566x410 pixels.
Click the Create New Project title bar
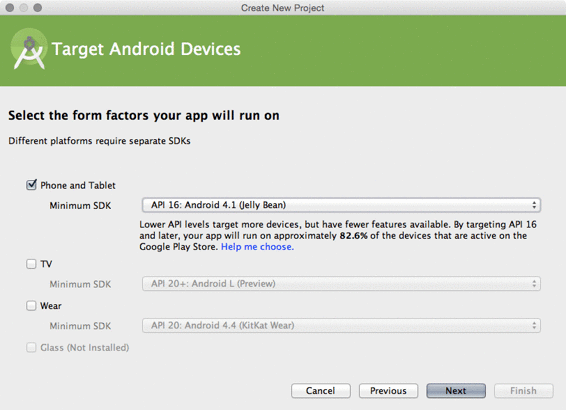click(283, 8)
